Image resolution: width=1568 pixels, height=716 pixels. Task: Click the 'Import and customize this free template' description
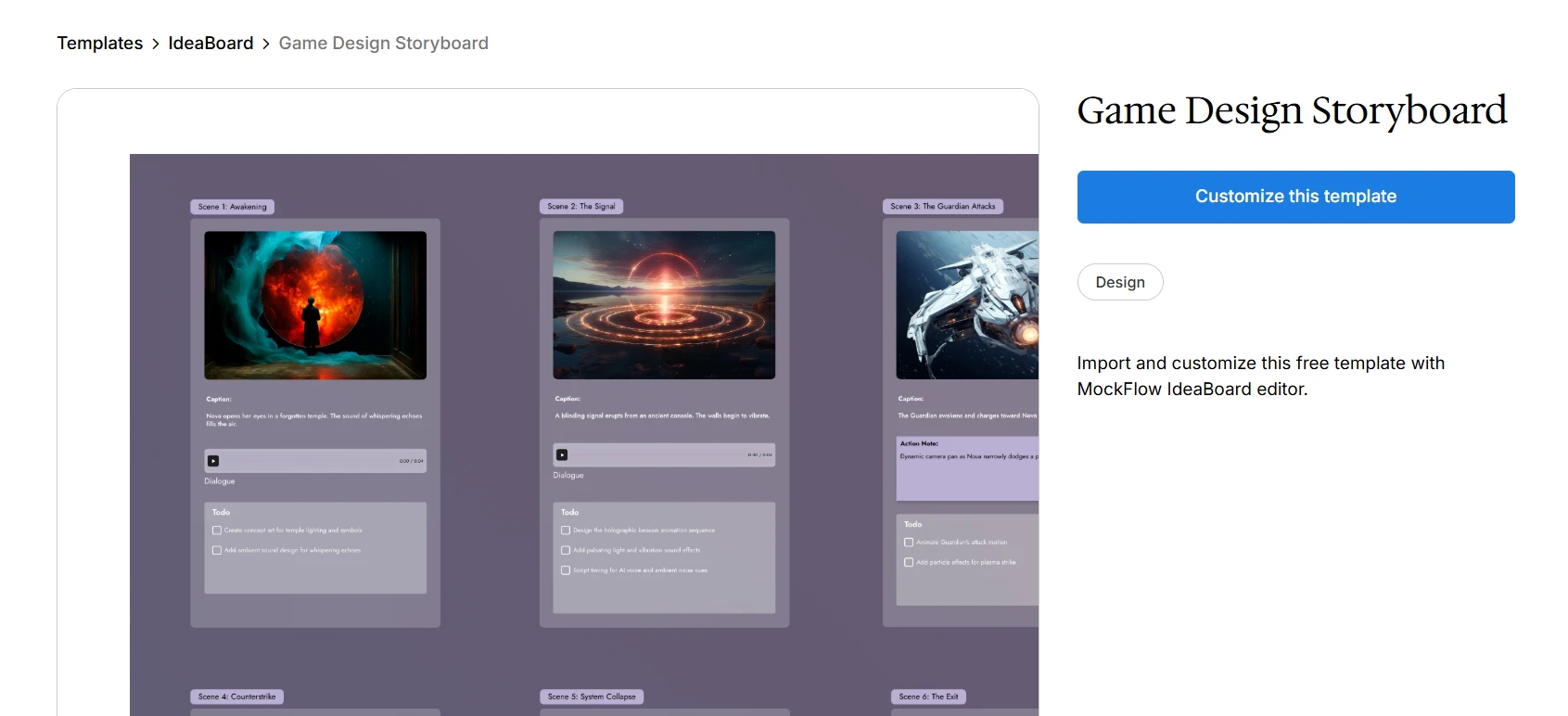point(1261,376)
